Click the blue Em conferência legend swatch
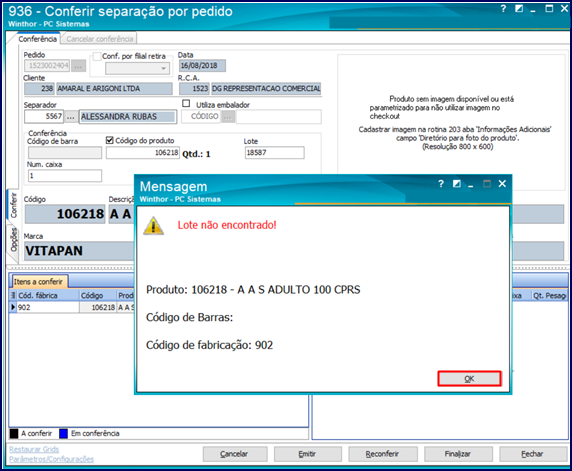The height and width of the screenshot is (471, 572). click(63, 433)
